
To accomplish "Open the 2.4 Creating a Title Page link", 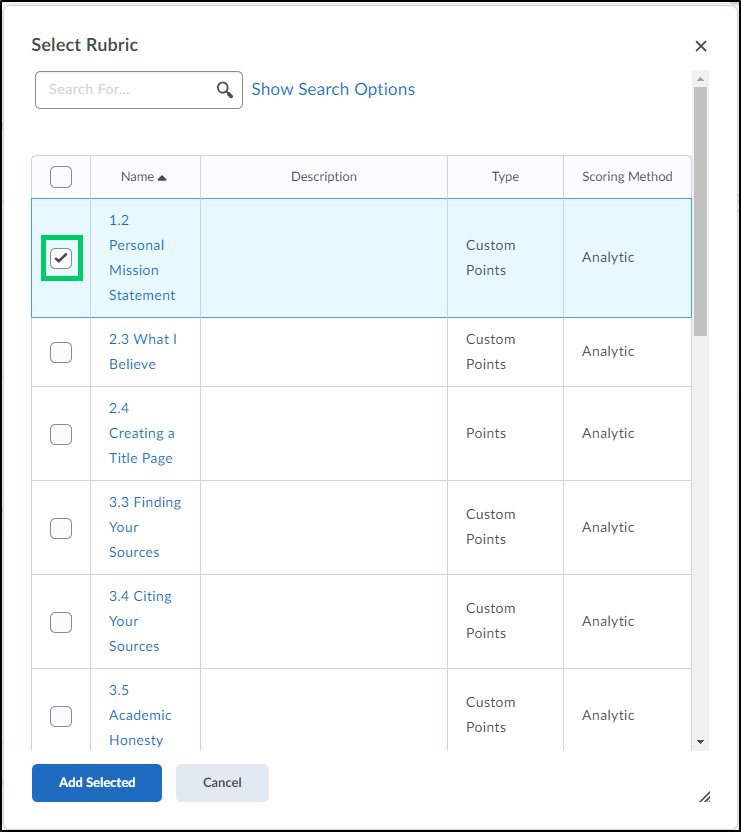I will point(141,434).
